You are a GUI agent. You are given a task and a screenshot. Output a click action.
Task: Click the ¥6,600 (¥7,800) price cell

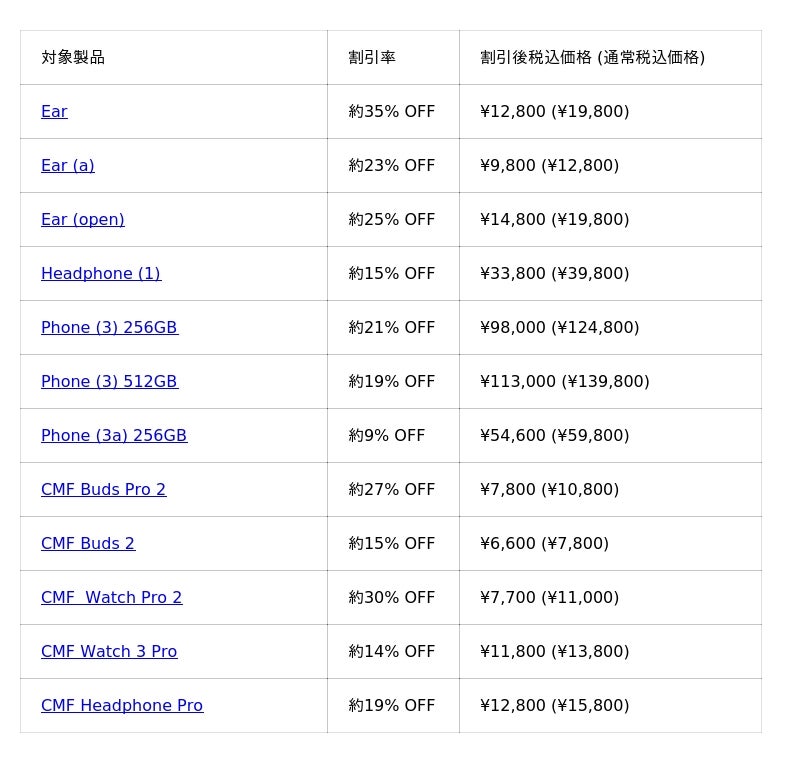point(544,544)
